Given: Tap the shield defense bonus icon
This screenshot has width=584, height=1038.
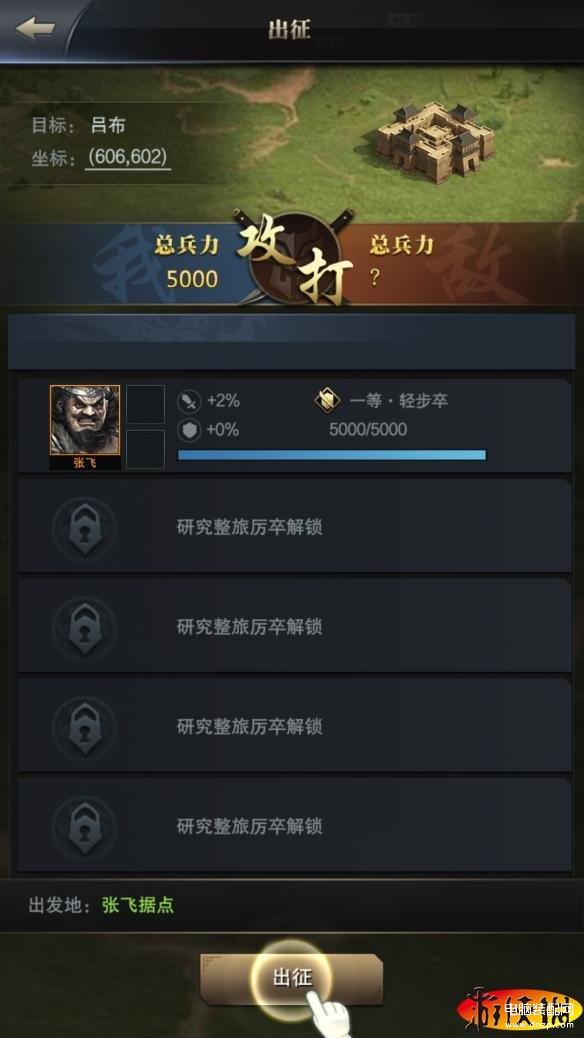Looking at the screenshot, I should tap(189, 430).
